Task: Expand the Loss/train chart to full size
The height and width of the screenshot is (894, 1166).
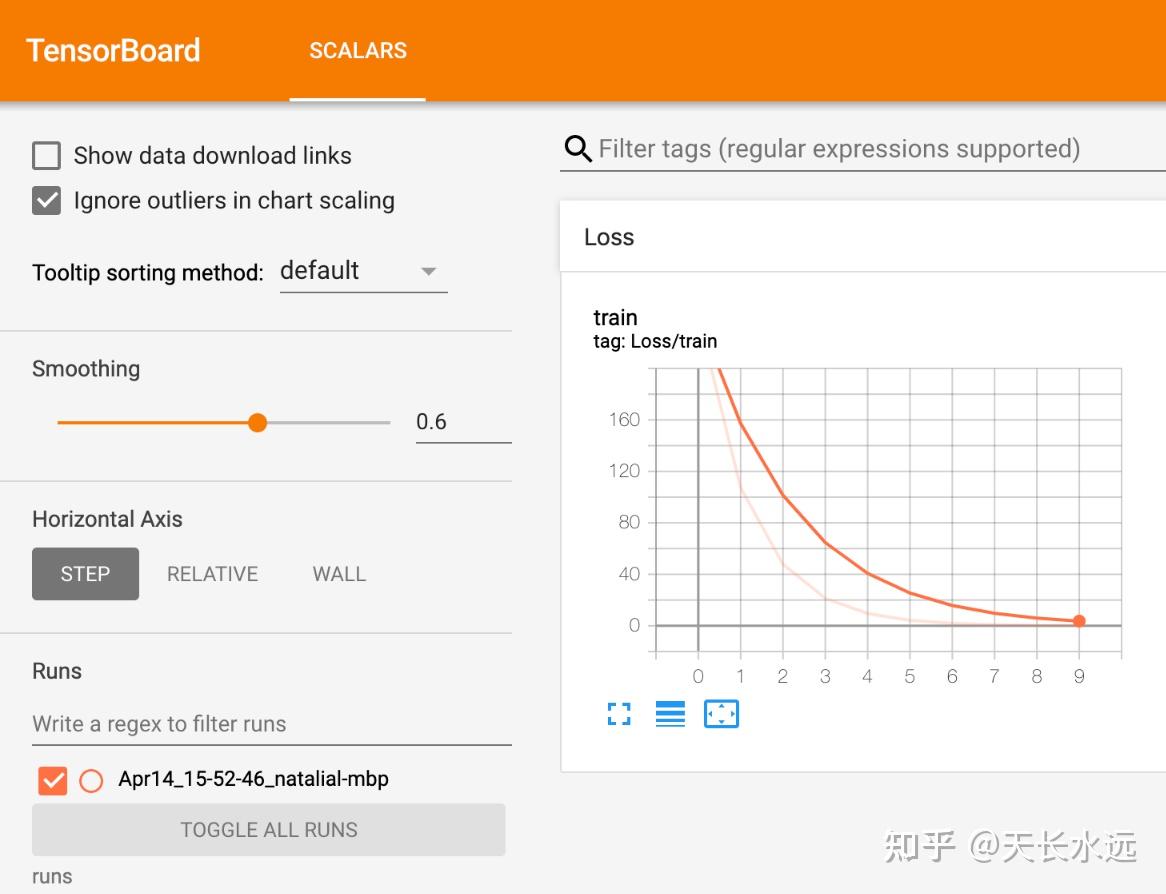Action: [x=619, y=714]
